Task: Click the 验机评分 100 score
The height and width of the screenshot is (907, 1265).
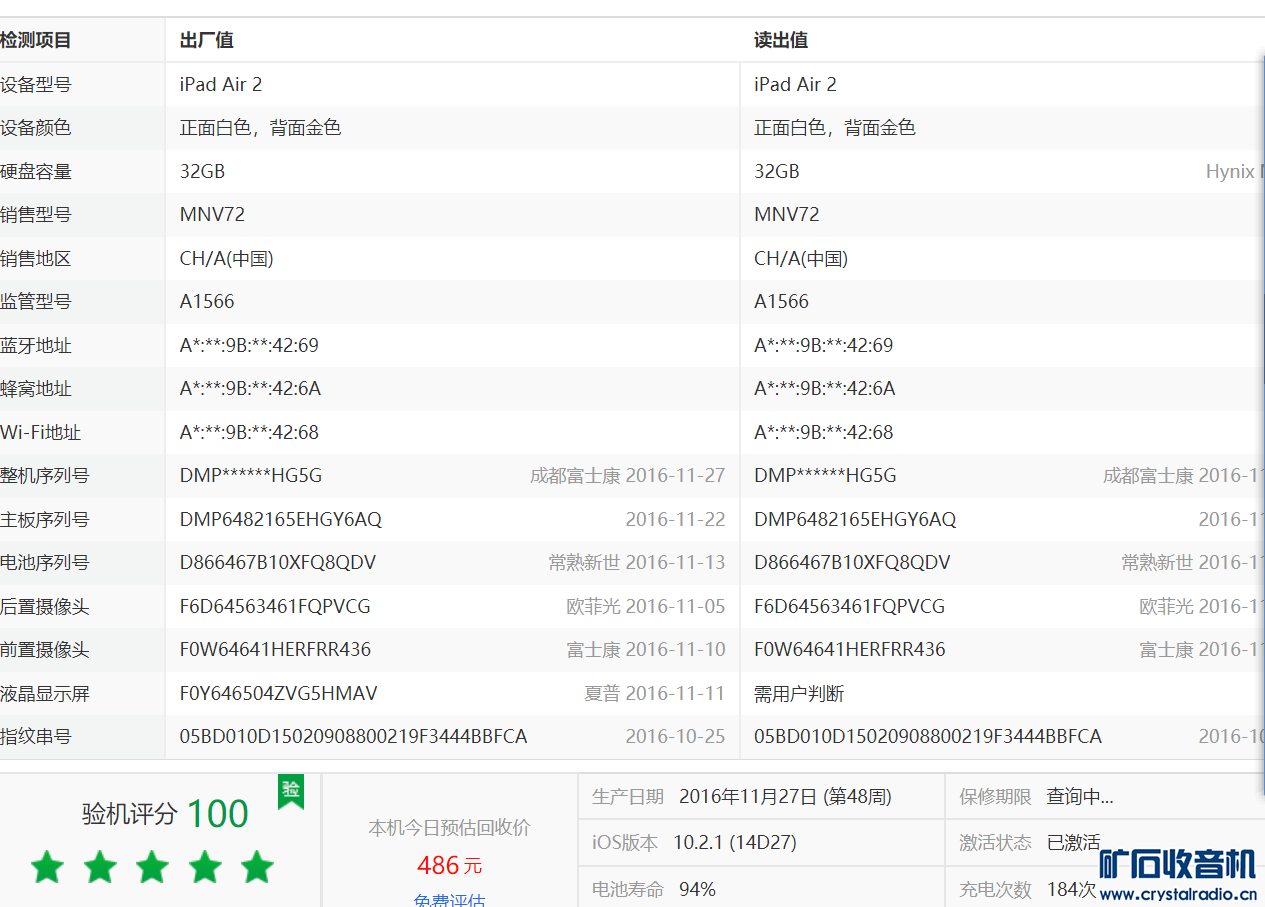Action: (165, 813)
